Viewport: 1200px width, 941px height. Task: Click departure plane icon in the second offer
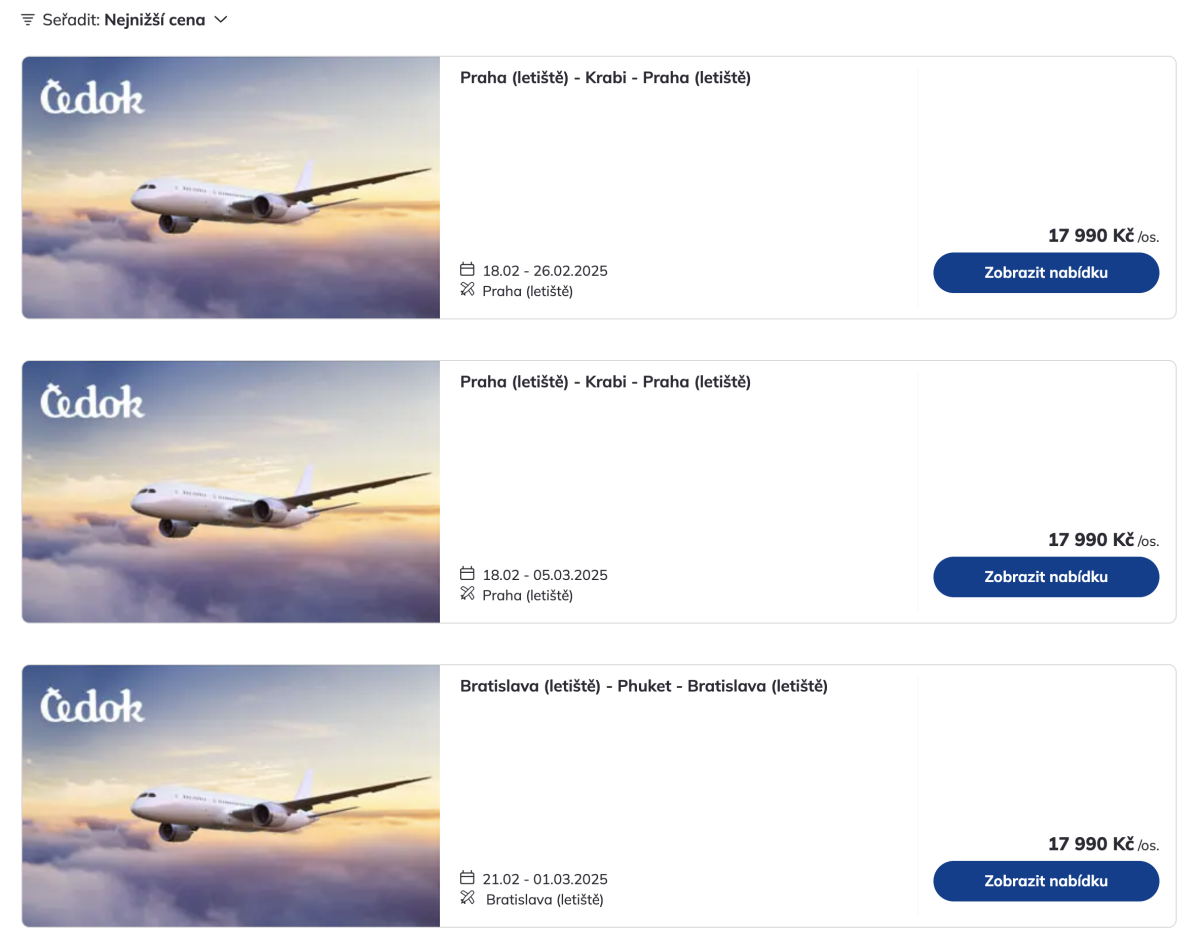tap(467, 594)
